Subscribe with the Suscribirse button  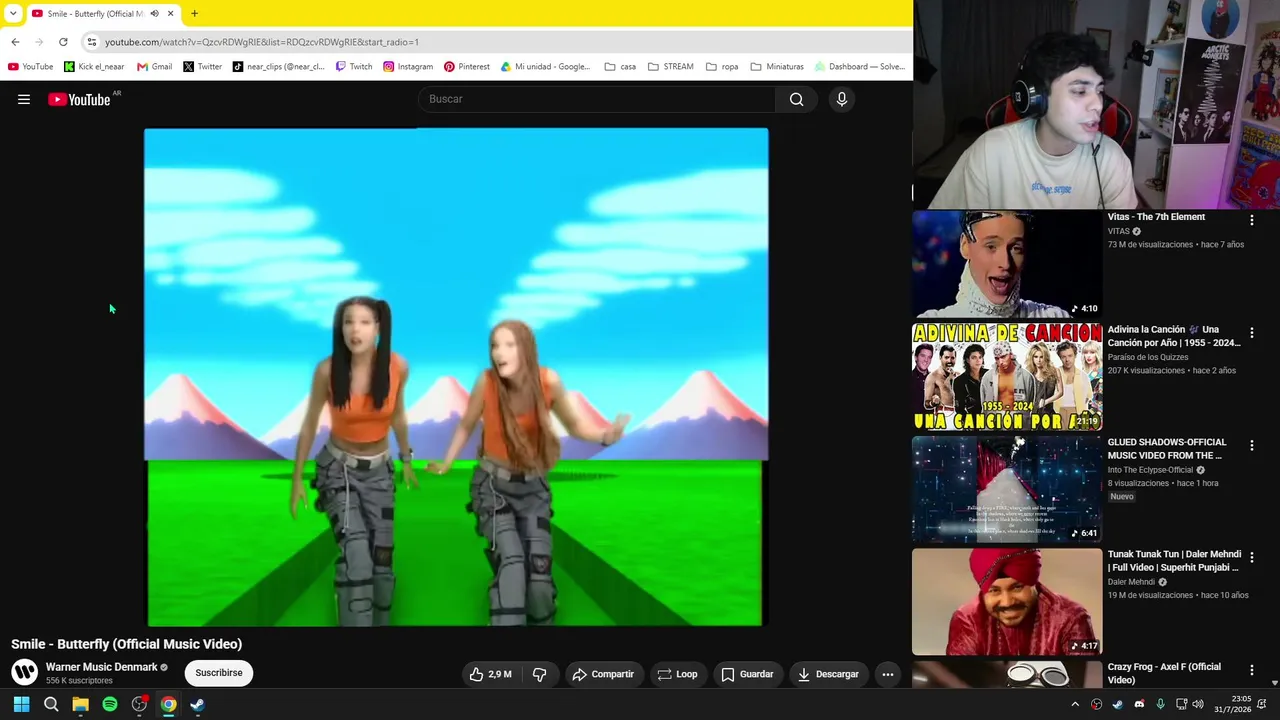[x=219, y=673]
